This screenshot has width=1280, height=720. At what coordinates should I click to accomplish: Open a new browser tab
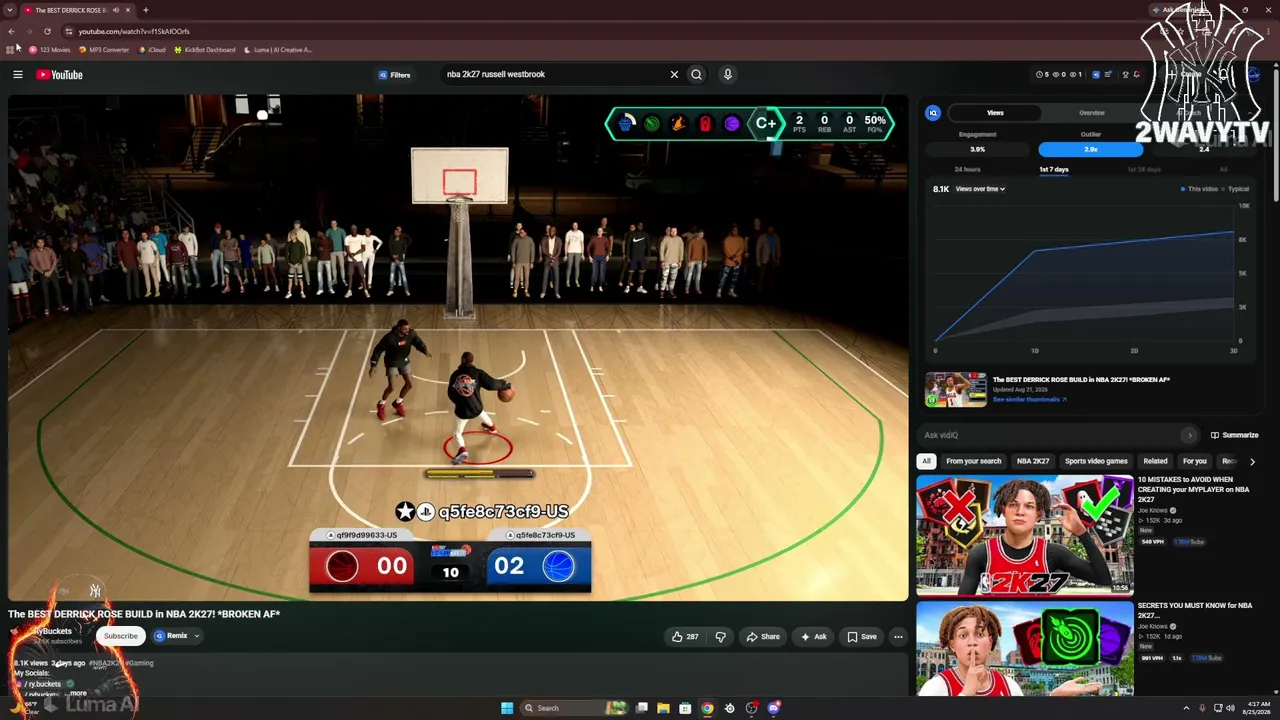click(x=146, y=10)
